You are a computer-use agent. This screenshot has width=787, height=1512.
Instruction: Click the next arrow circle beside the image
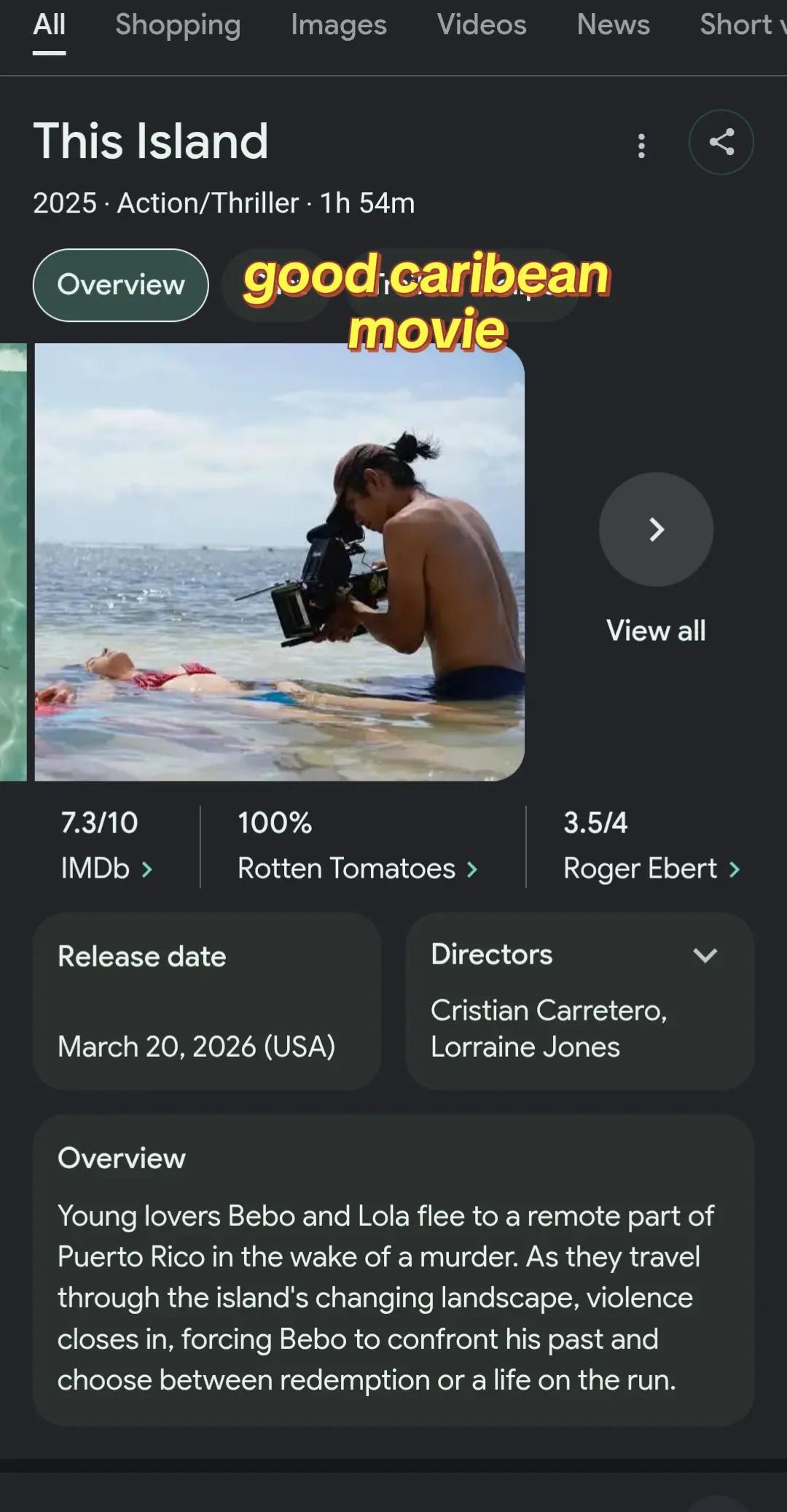656,529
